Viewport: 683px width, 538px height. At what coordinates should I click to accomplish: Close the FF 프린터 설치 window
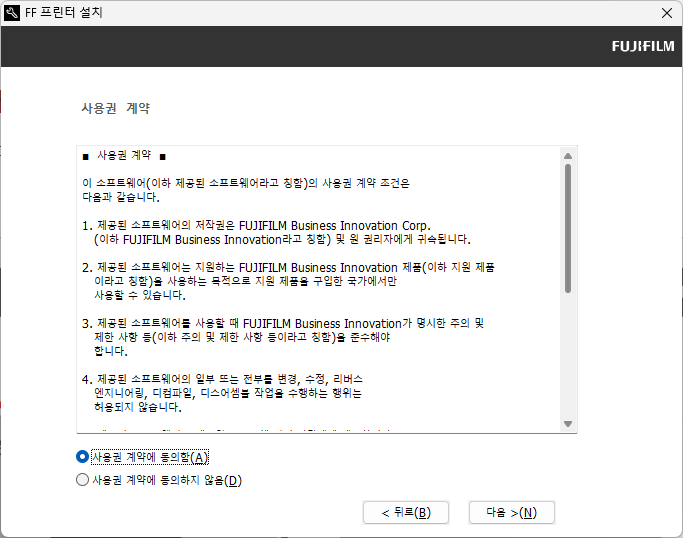point(666,13)
